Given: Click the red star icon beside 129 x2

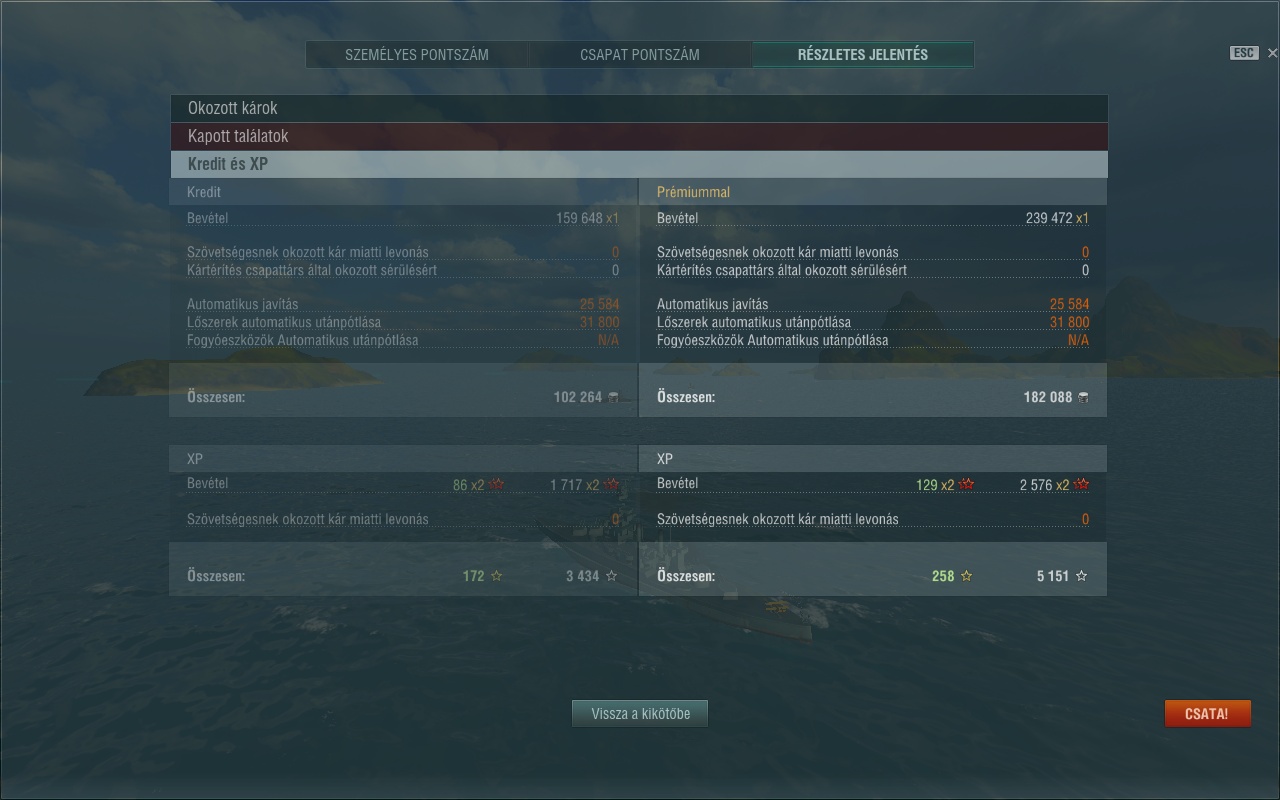Looking at the screenshot, I should click(966, 485).
